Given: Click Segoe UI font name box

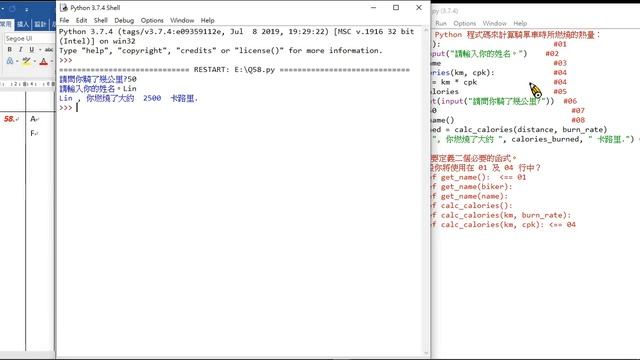Looking at the screenshot, I should [29, 38].
